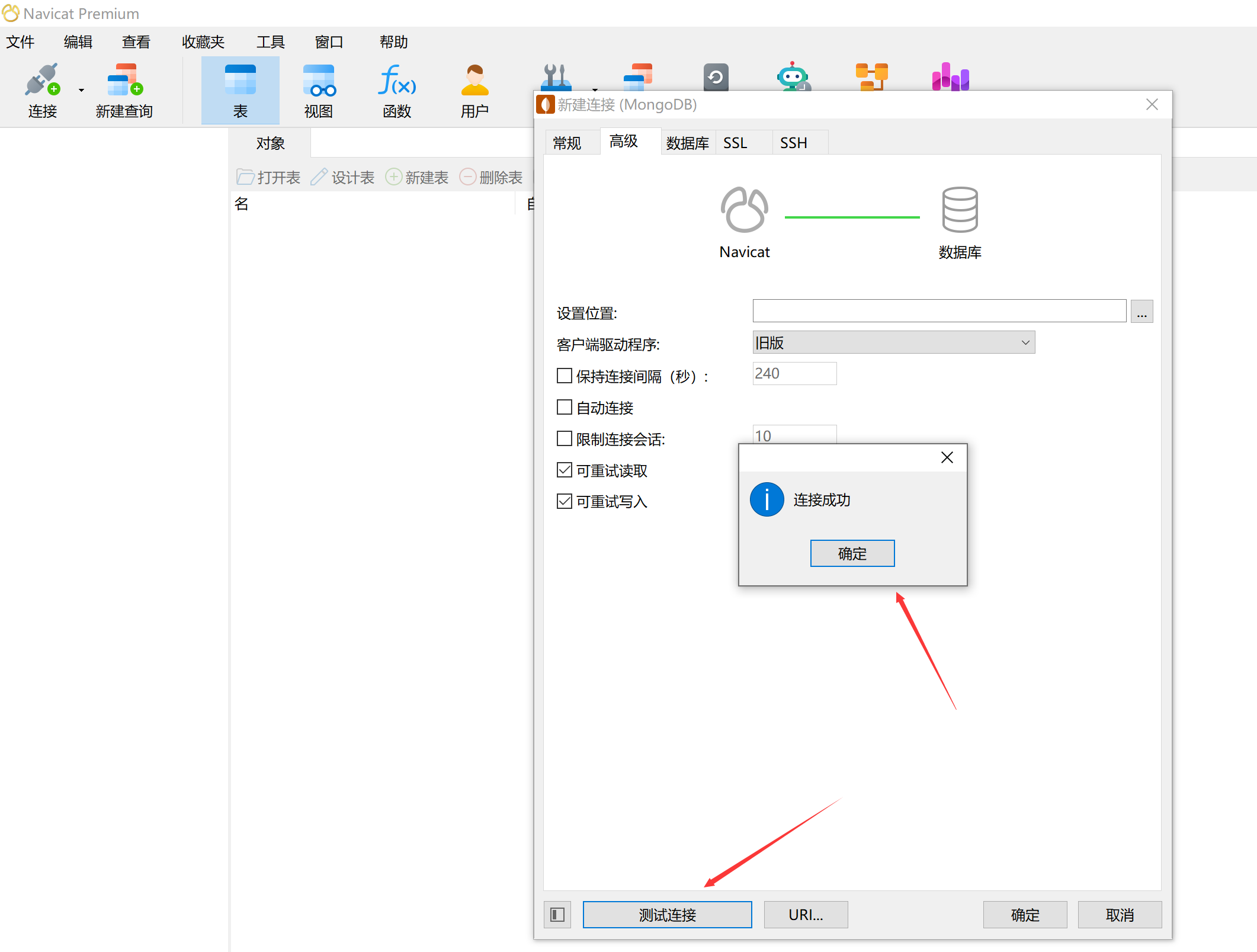Click the tools wrench toolbar icon

556,77
